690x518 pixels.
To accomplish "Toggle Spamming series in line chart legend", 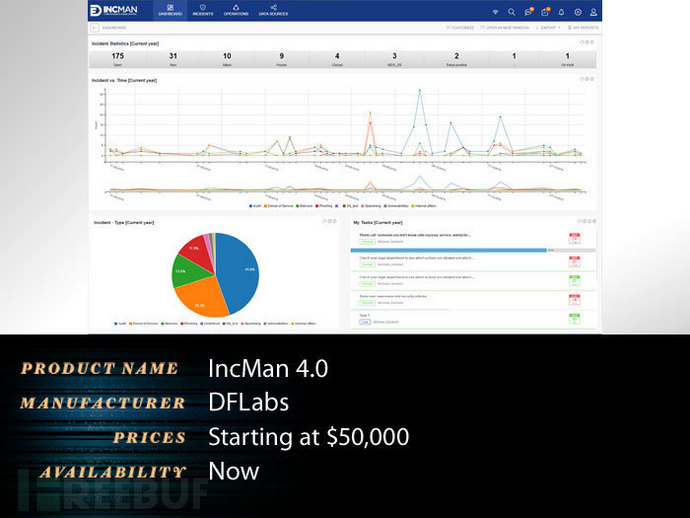I will (371, 206).
